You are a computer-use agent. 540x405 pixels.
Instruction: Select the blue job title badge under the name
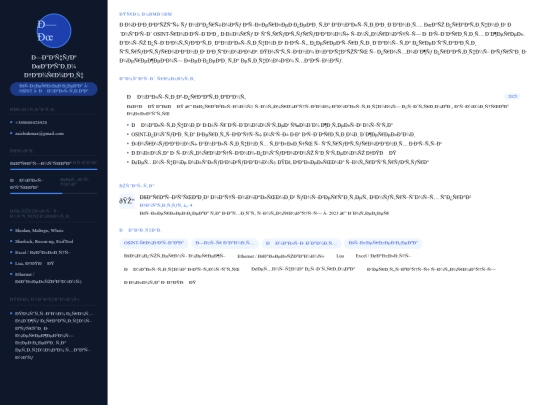(x=54, y=89)
